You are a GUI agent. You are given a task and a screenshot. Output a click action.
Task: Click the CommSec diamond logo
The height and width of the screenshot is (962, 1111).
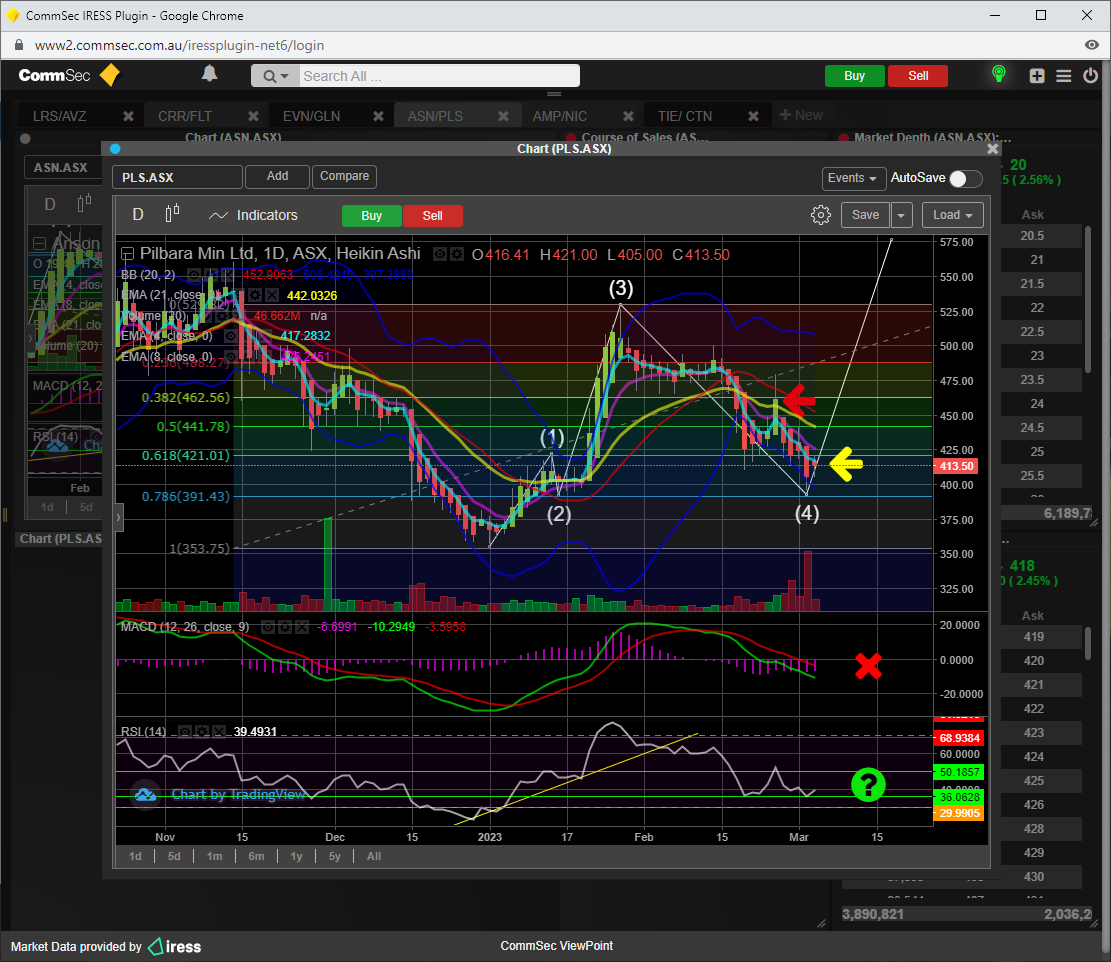point(110,75)
